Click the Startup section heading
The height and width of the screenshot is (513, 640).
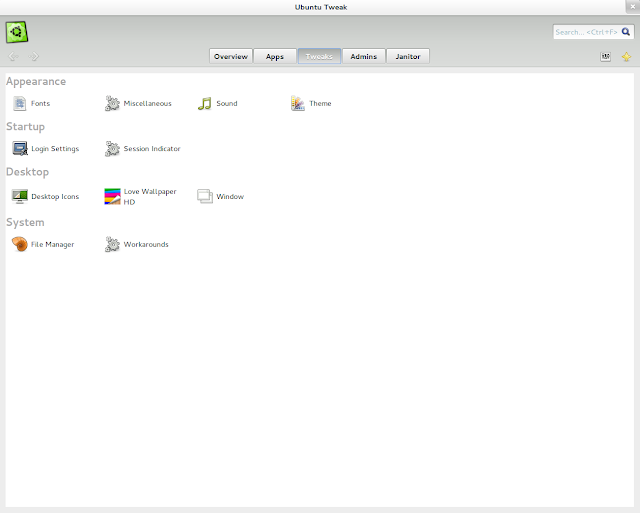[x=25, y=127]
